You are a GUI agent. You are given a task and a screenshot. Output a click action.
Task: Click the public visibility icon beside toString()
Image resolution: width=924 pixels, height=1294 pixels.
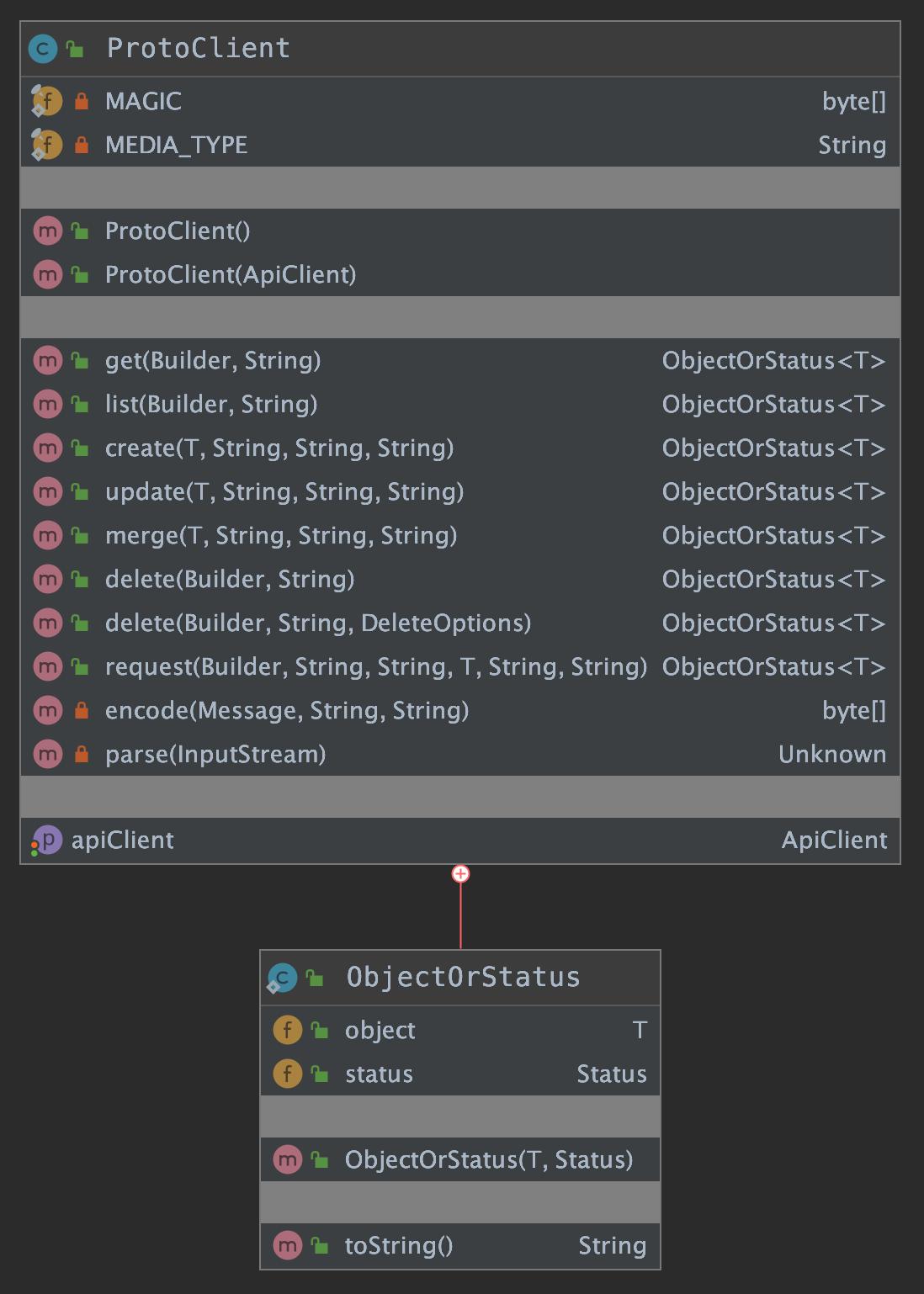[x=320, y=1246]
